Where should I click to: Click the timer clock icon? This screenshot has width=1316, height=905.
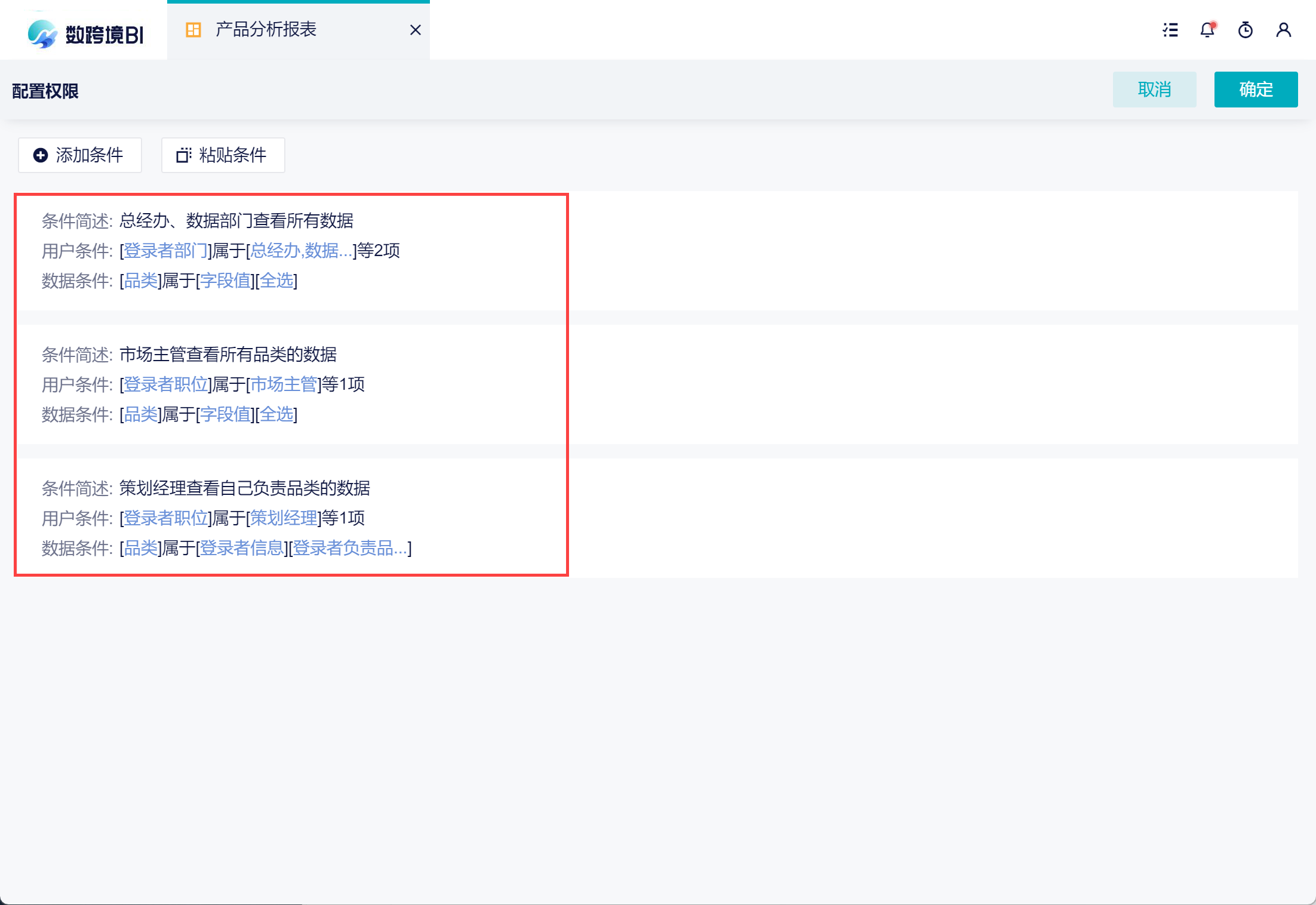coord(1246,30)
